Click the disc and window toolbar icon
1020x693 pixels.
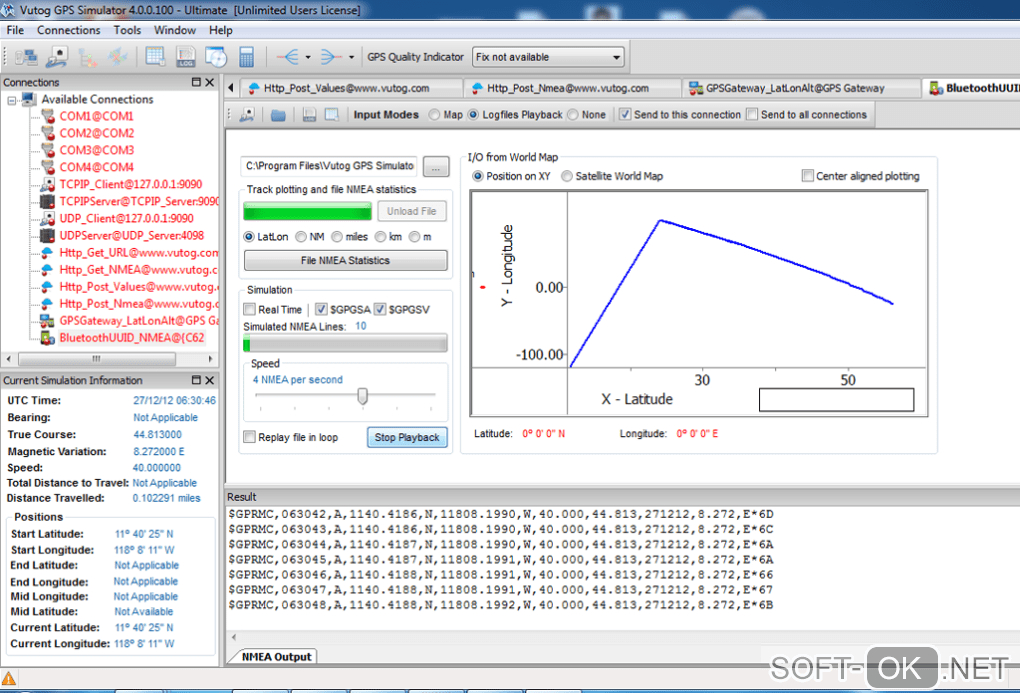pyautogui.click(x=216, y=57)
